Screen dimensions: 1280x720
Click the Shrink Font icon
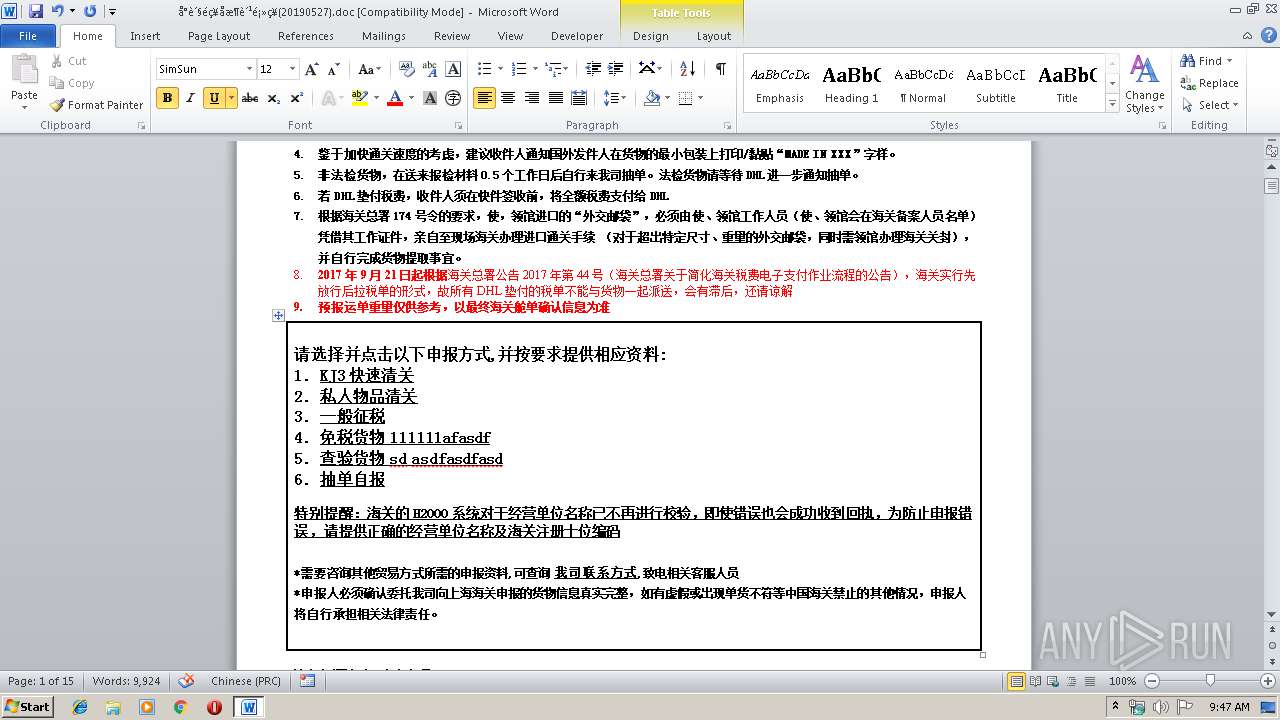click(x=332, y=69)
